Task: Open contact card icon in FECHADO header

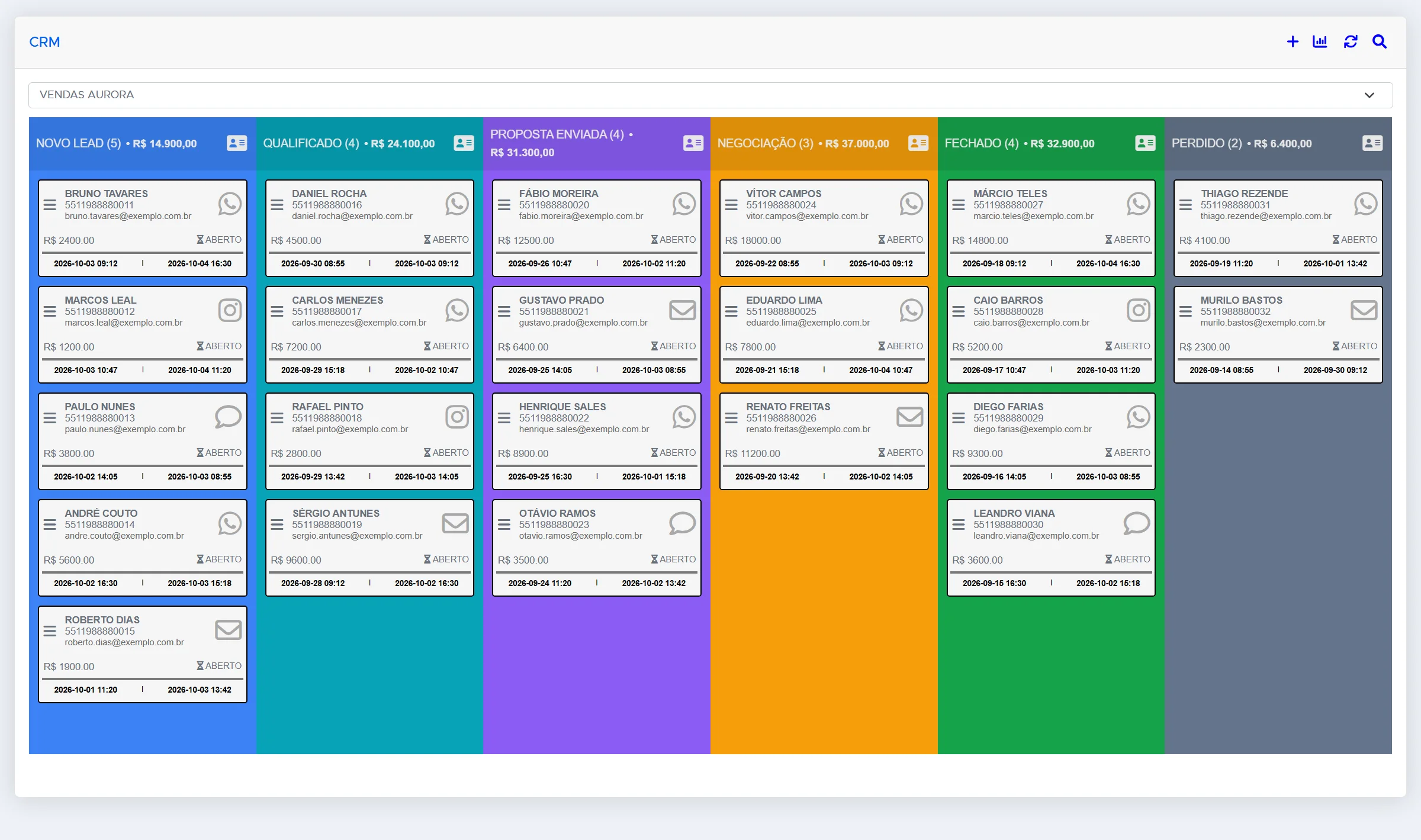Action: pyautogui.click(x=1145, y=143)
